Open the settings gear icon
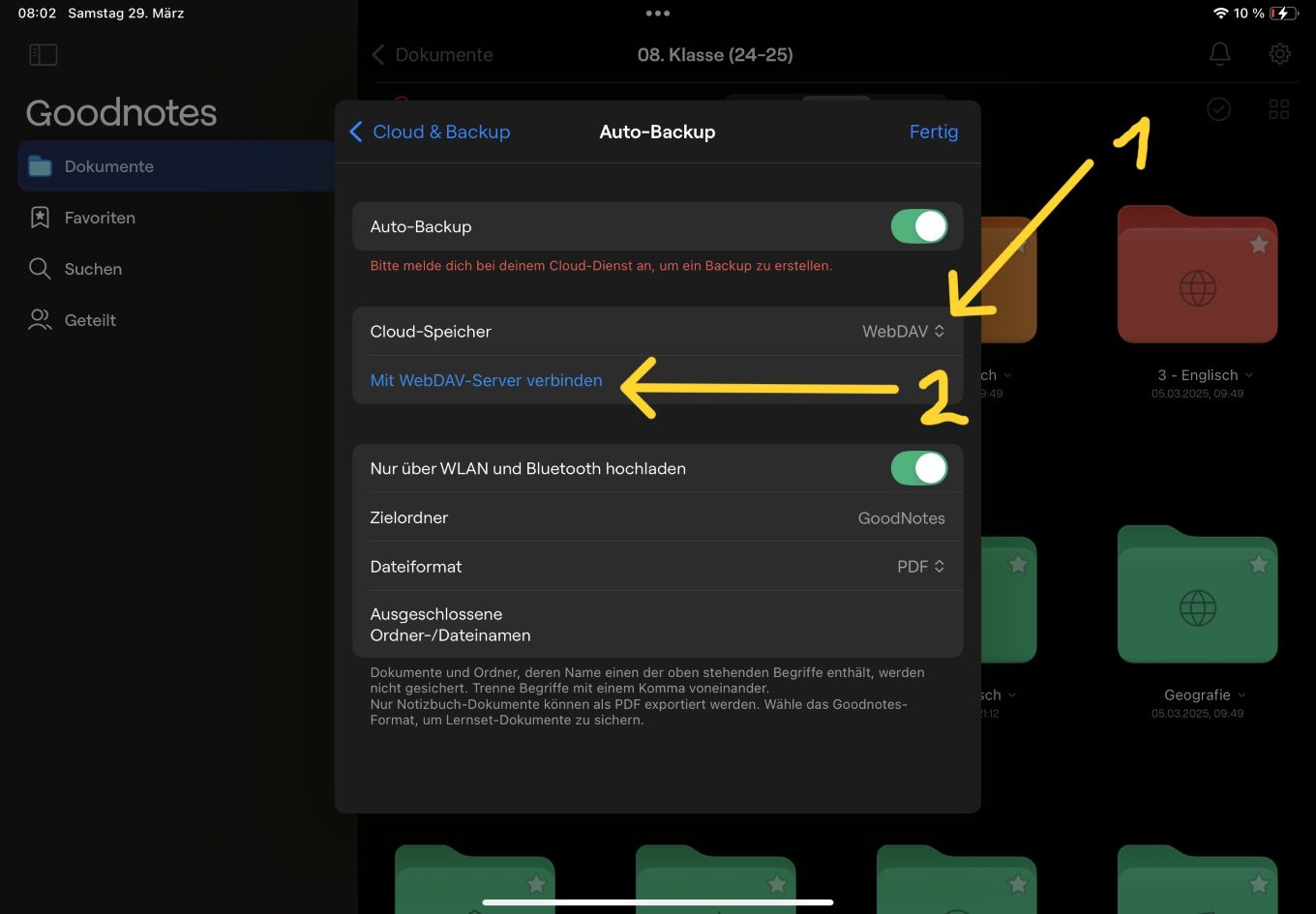1316x914 pixels. coord(1279,54)
